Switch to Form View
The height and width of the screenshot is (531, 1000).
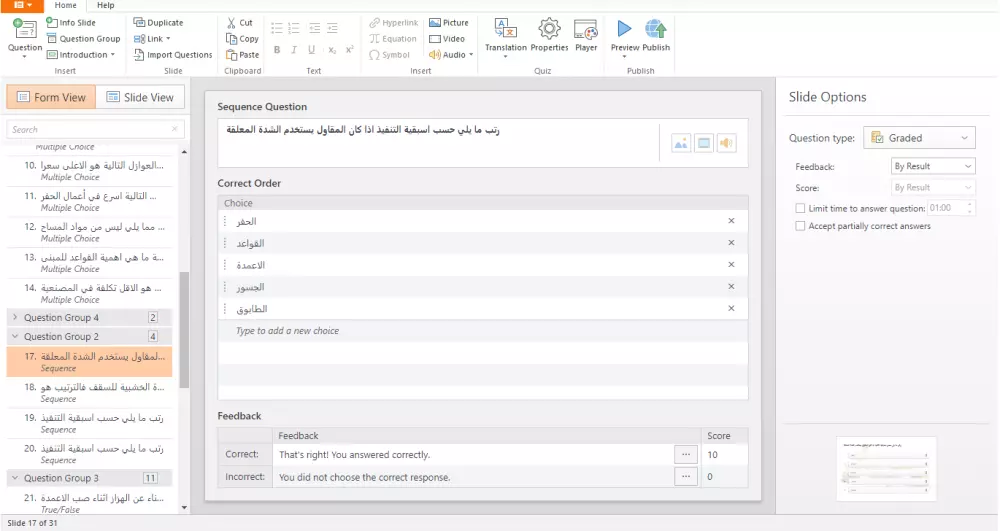click(51, 97)
